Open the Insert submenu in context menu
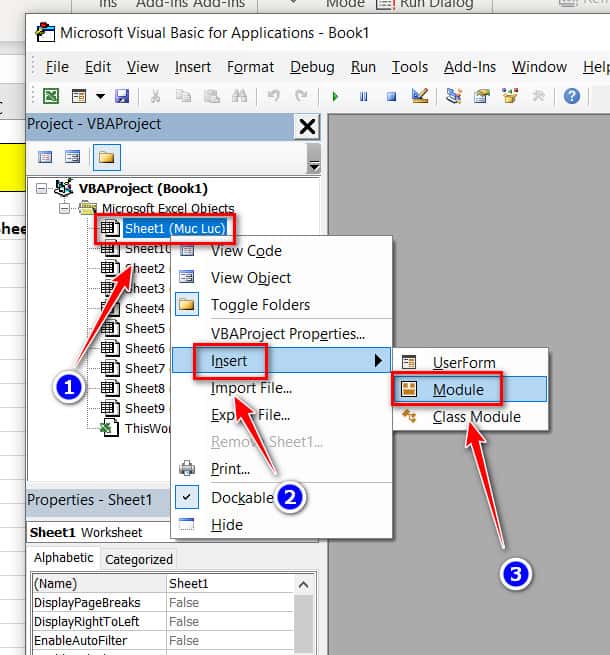The image size is (610, 655). [281, 361]
